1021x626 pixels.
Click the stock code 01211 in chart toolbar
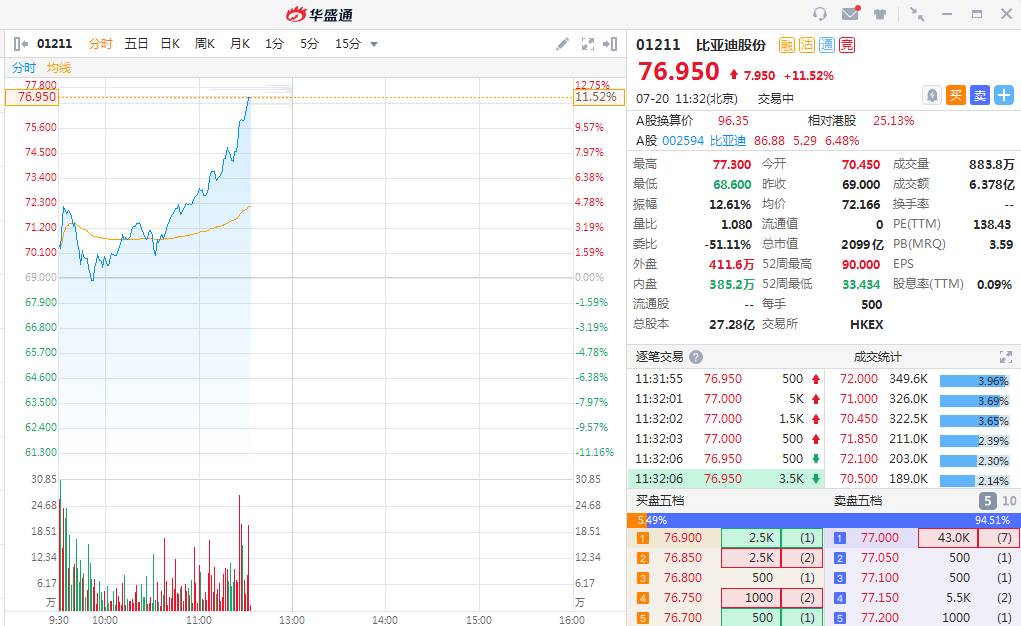tap(54, 44)
